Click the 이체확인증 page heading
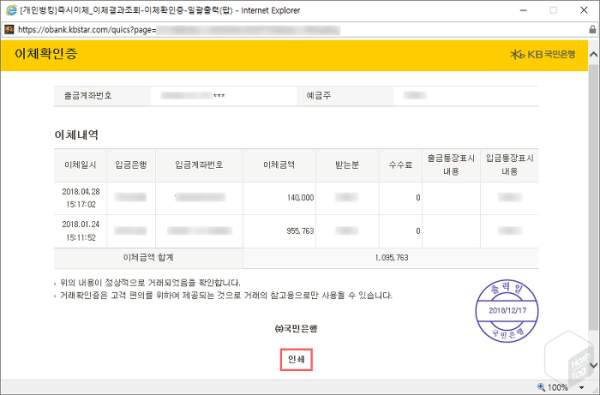This screenshot has width=600, height=395. tap(46, 54)
